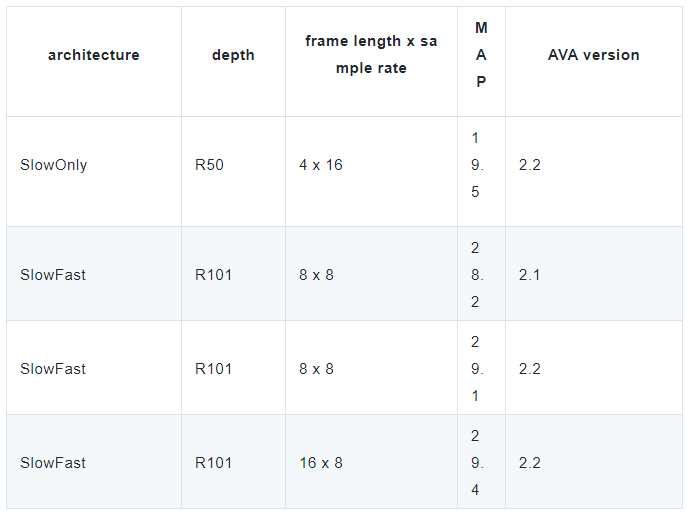
Task: Click R101 in the last row
Action: tap(213, 463)
